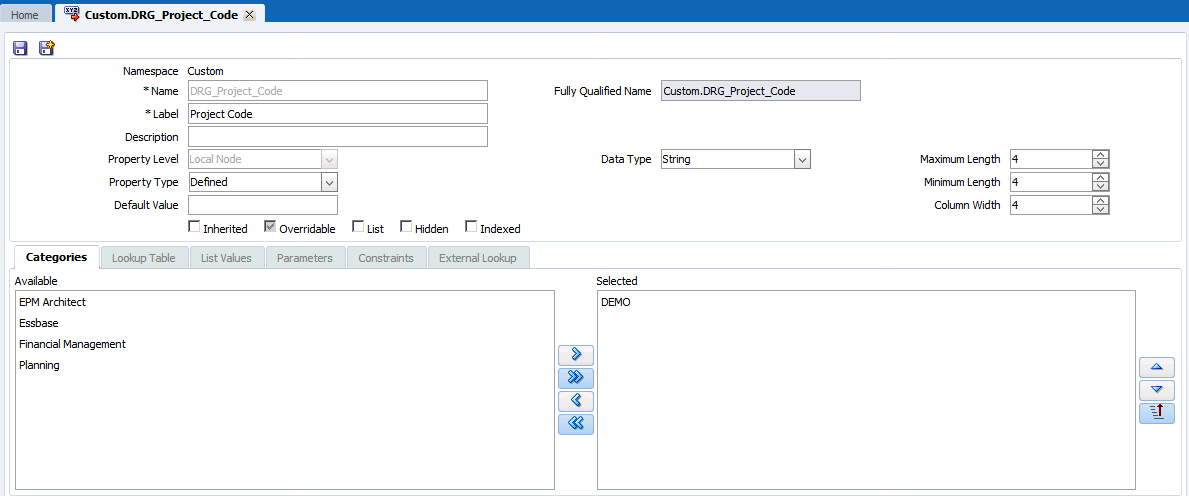This screenshot has width=1189, height=496.
Task: Toggle the Hidden checkbox
Action: (x=406, y=228)
